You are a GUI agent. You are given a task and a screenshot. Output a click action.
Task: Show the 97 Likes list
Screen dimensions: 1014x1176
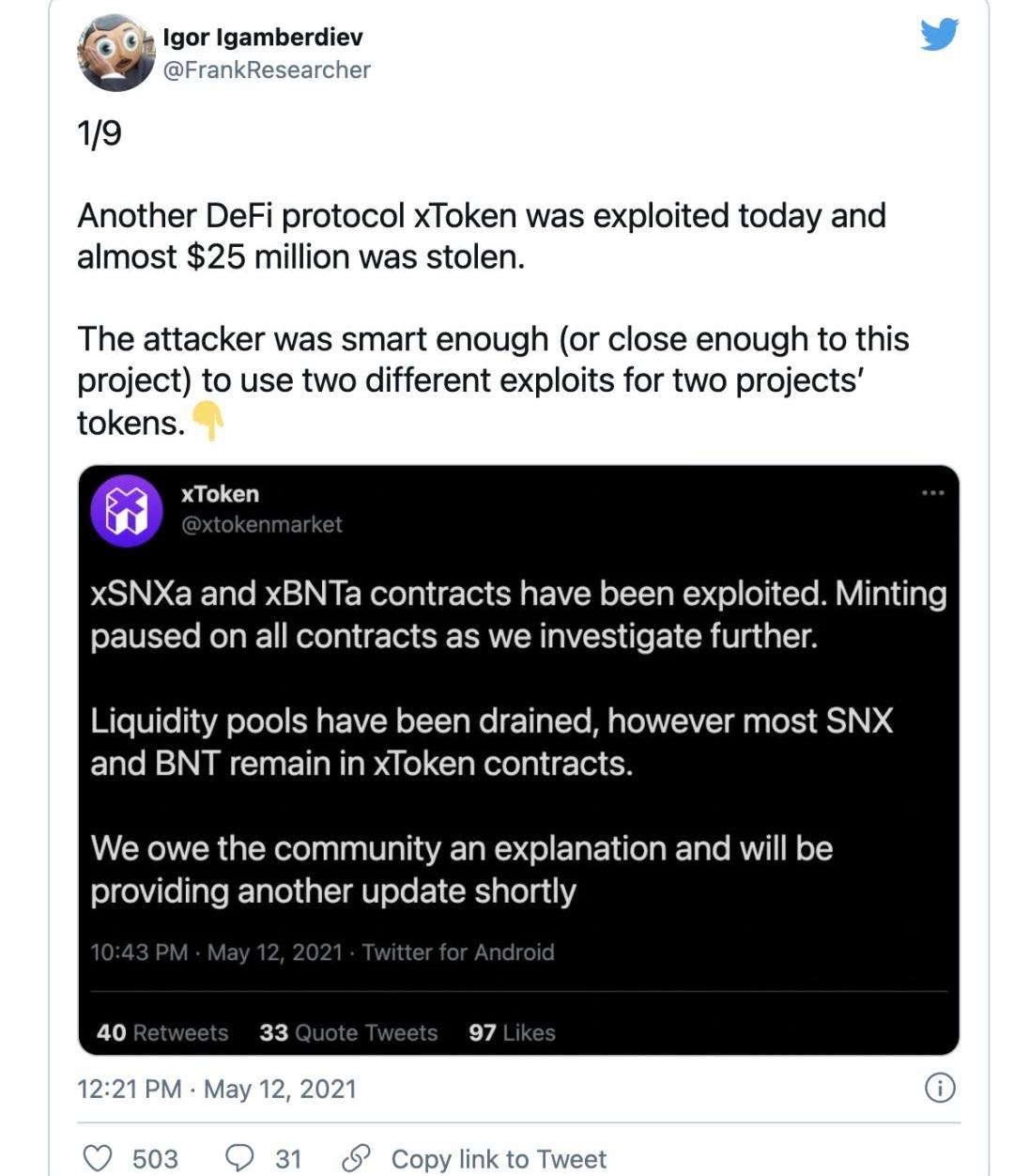point(512,1032)
